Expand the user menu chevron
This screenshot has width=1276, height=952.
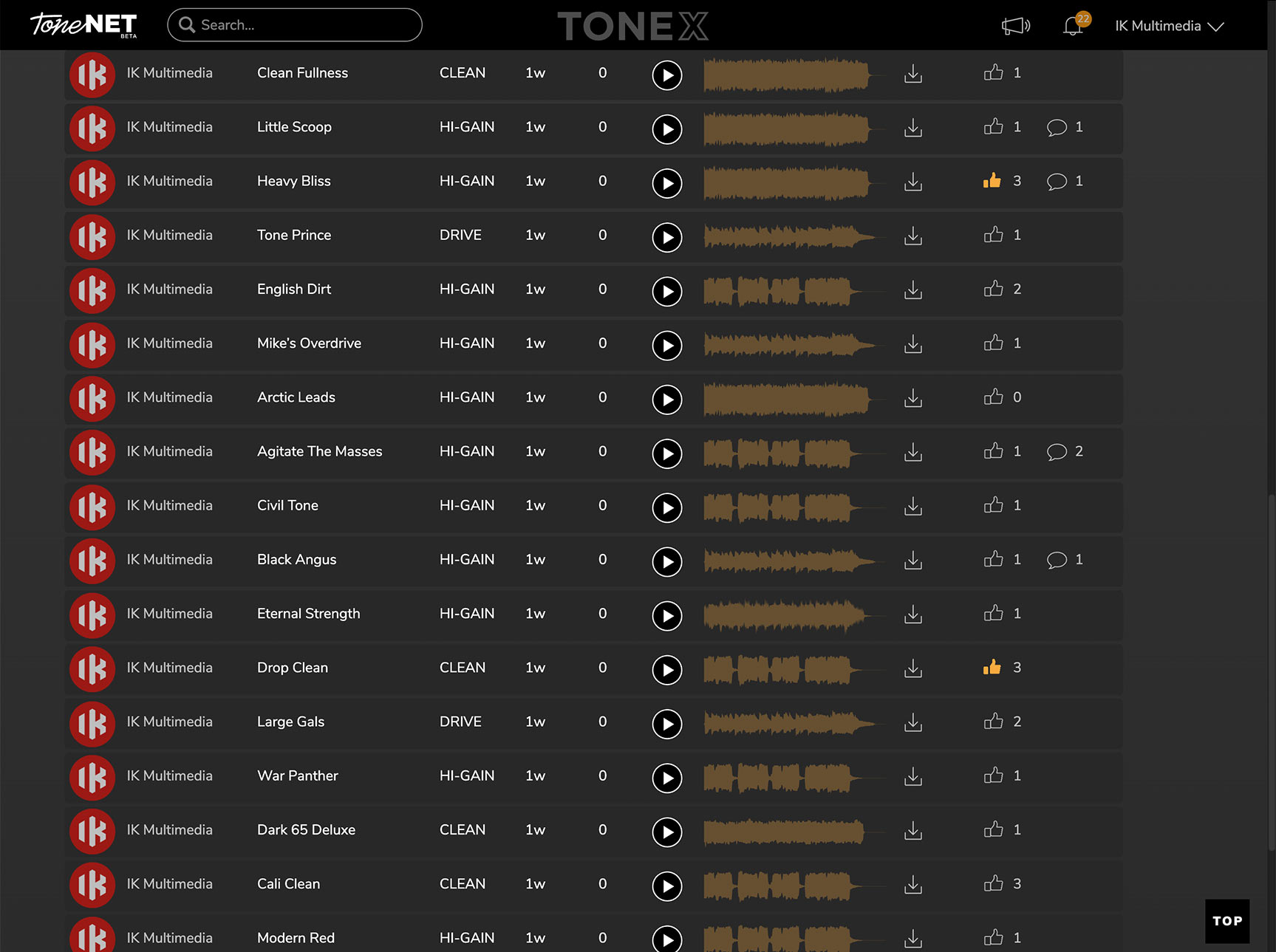[1217, 27]
